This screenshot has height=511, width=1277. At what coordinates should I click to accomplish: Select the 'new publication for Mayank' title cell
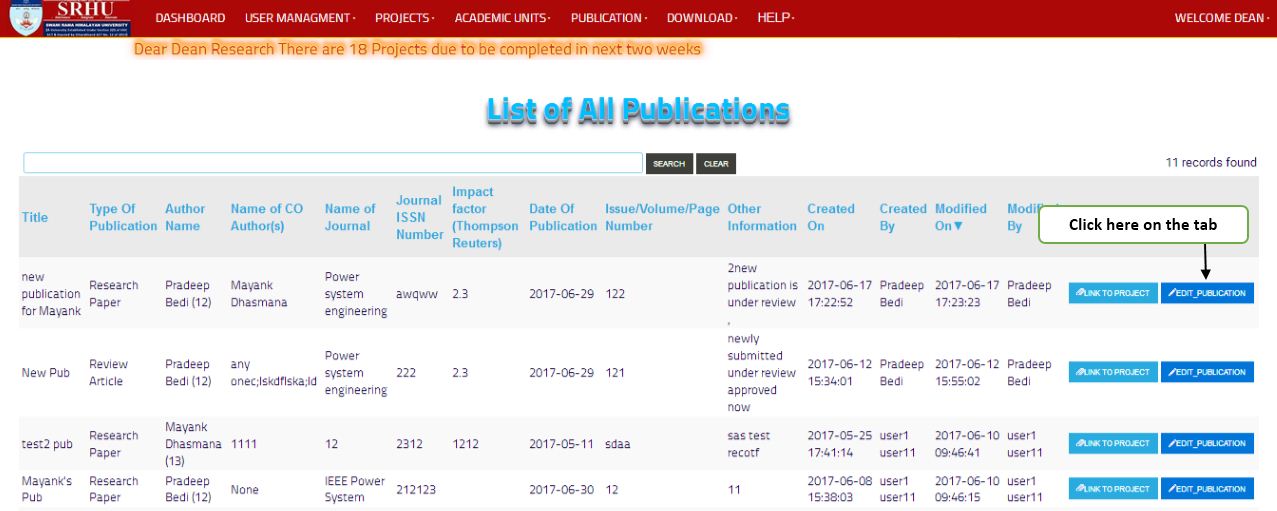point(51,294)
